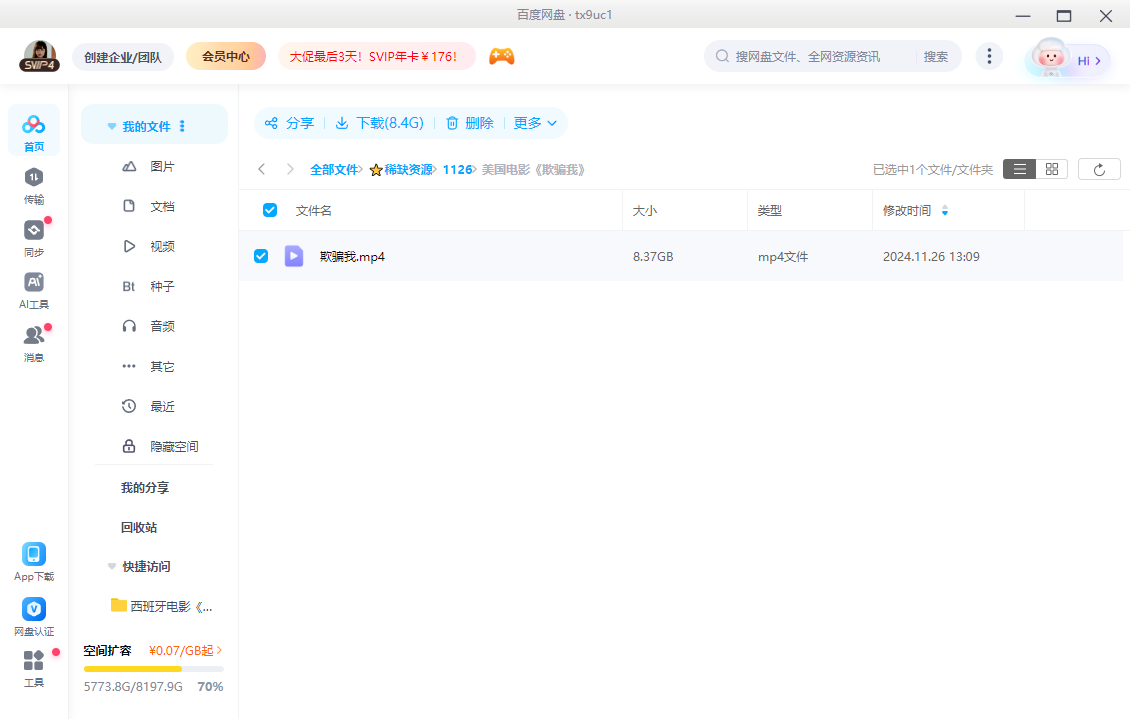Open the 传输 transfer panel
This screenshot has width=1130, height=719.
click(x=34, y=186)
